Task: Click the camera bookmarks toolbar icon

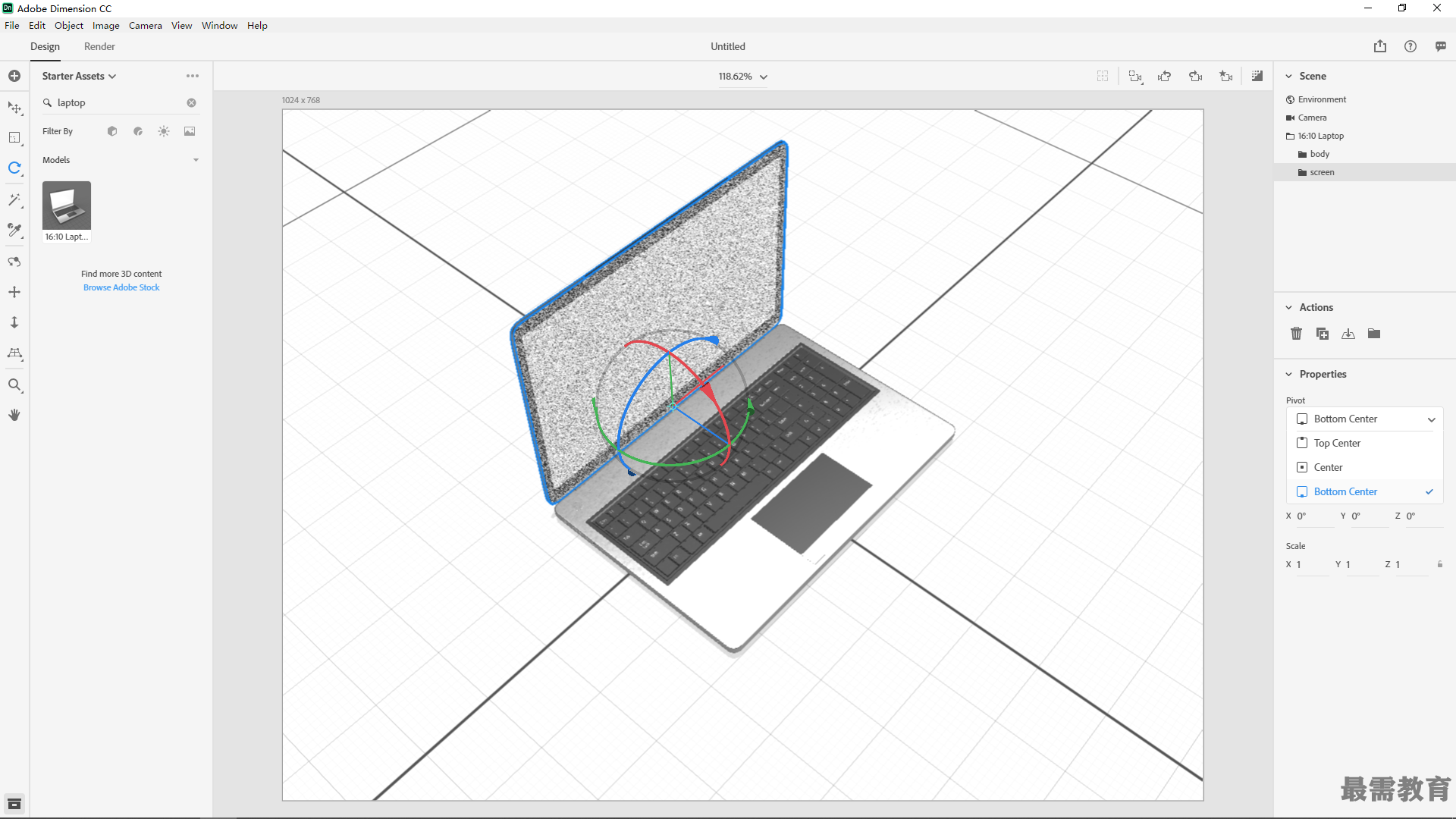Action: pyautogui.click(x=1226, y=76)
